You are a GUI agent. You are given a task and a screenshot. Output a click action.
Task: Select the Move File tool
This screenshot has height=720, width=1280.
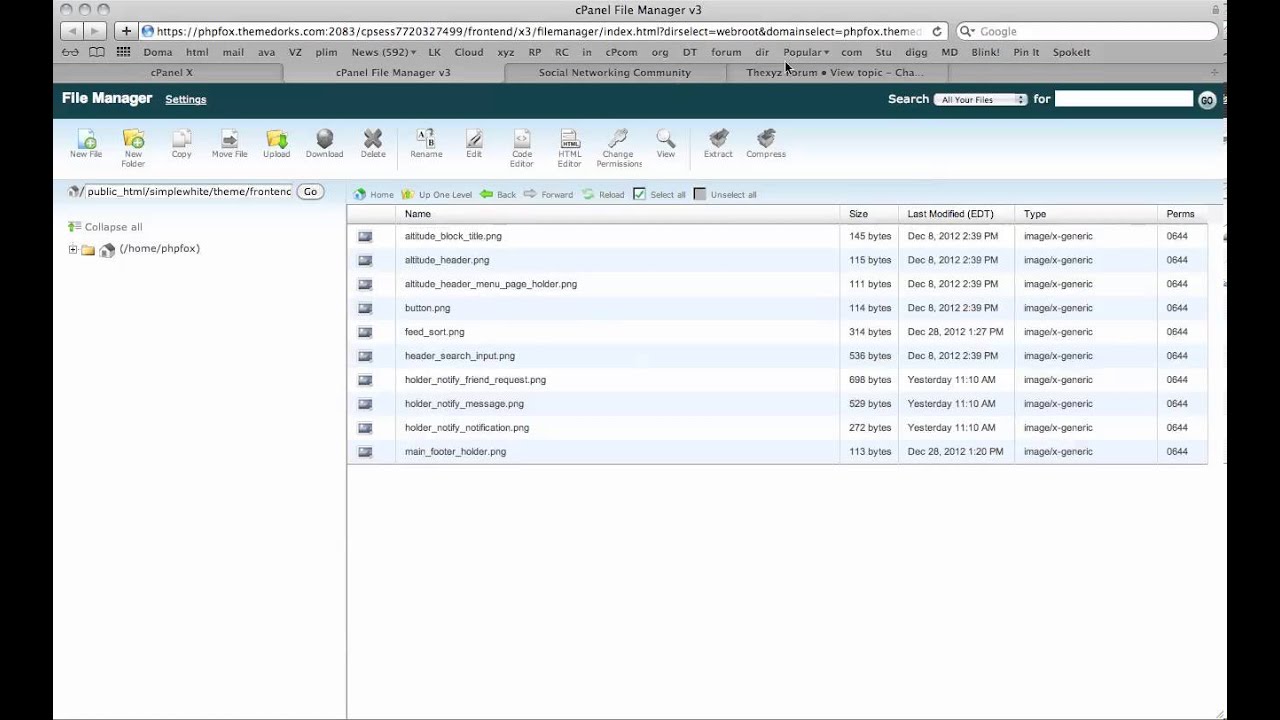pos(229,144)
